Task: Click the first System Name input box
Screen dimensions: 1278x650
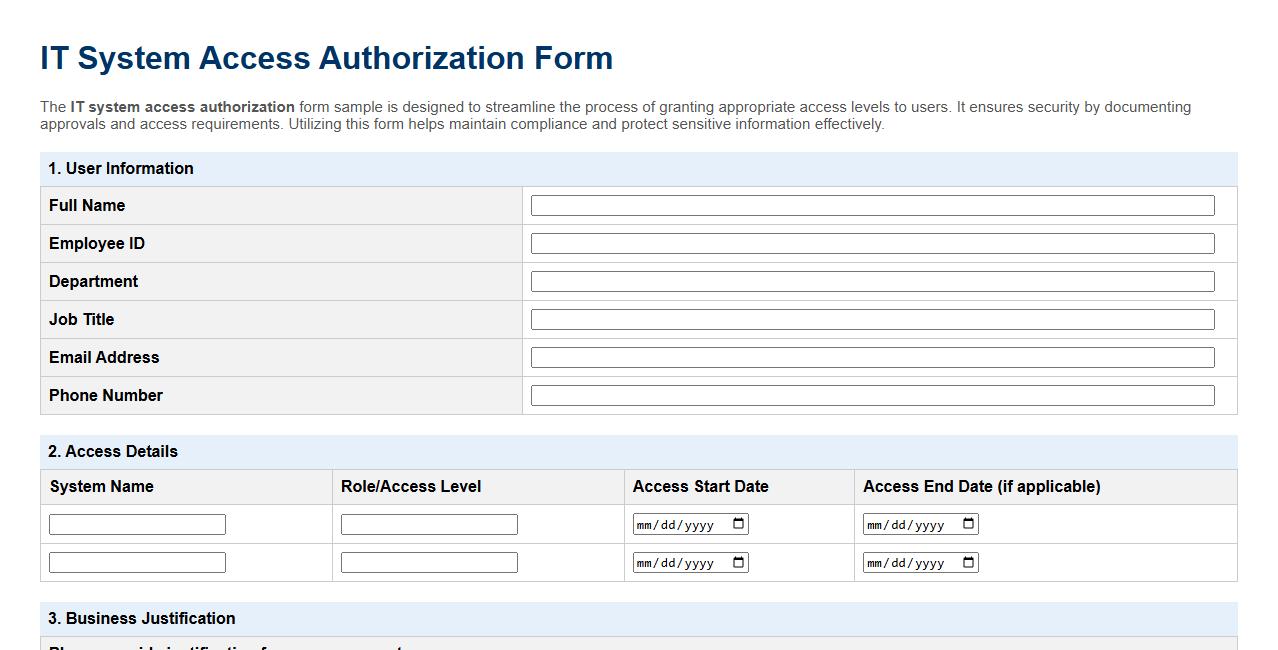Action: pyautogui.click(x=137, y=523)
